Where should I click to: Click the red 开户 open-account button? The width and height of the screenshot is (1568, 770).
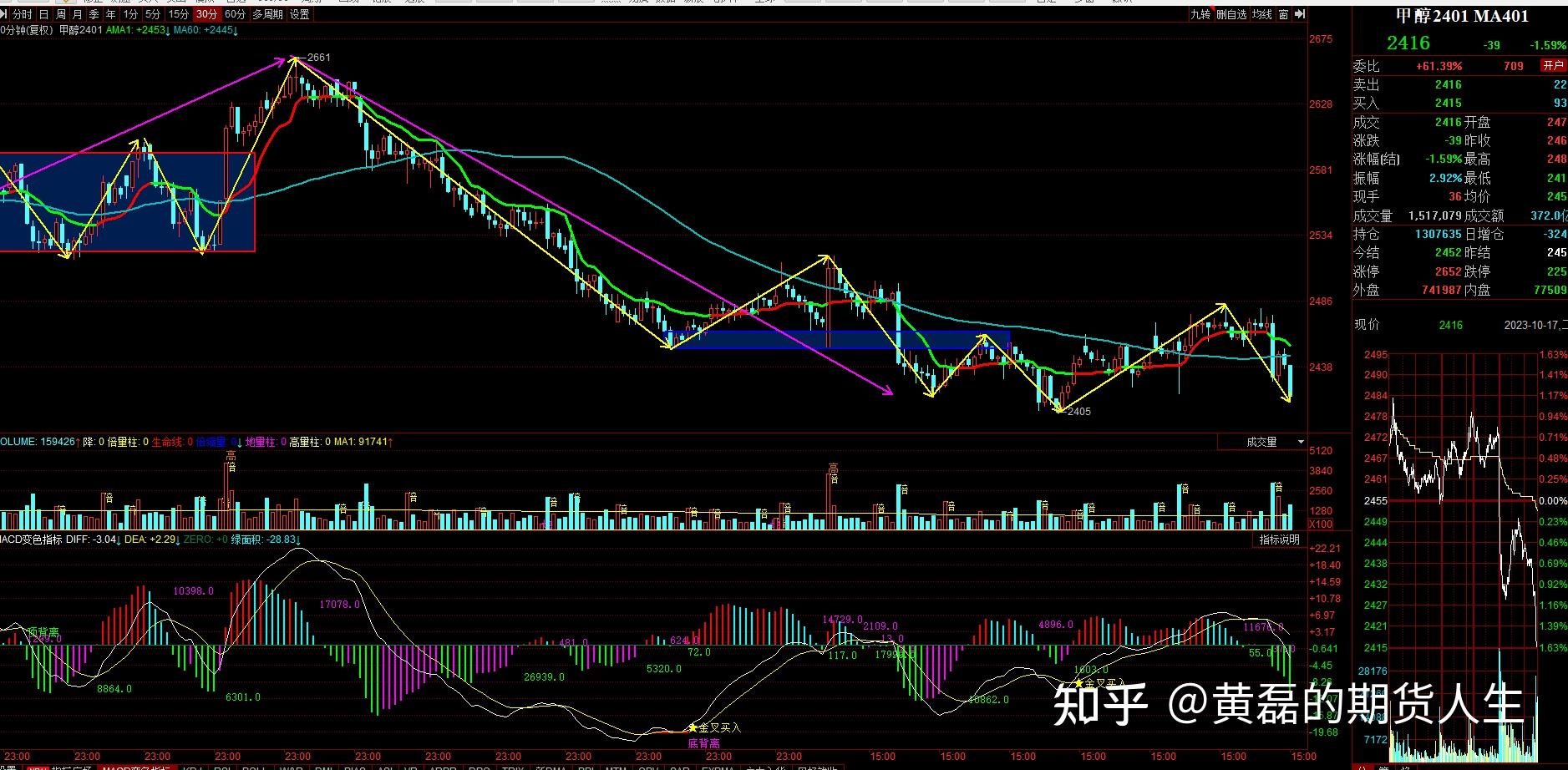[x=1554, y=65]
